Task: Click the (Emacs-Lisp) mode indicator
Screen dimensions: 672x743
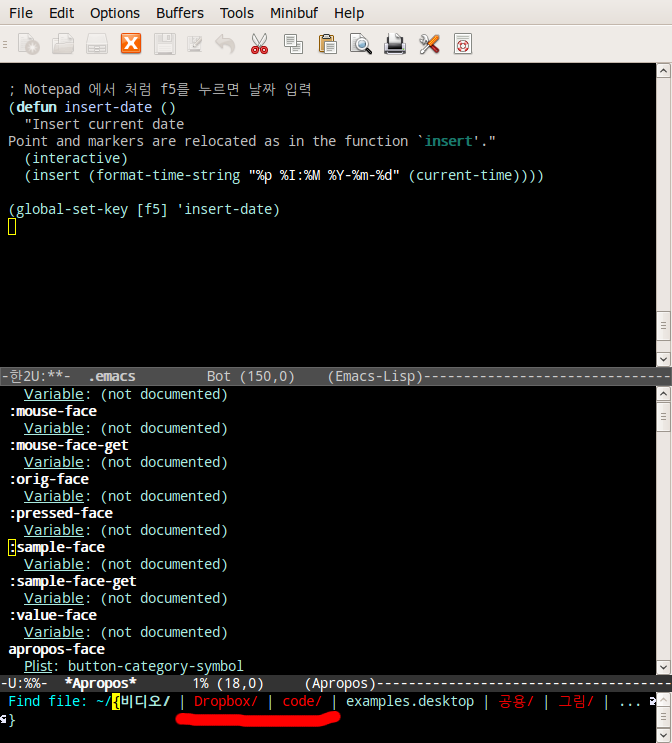Action: [375, 377]
